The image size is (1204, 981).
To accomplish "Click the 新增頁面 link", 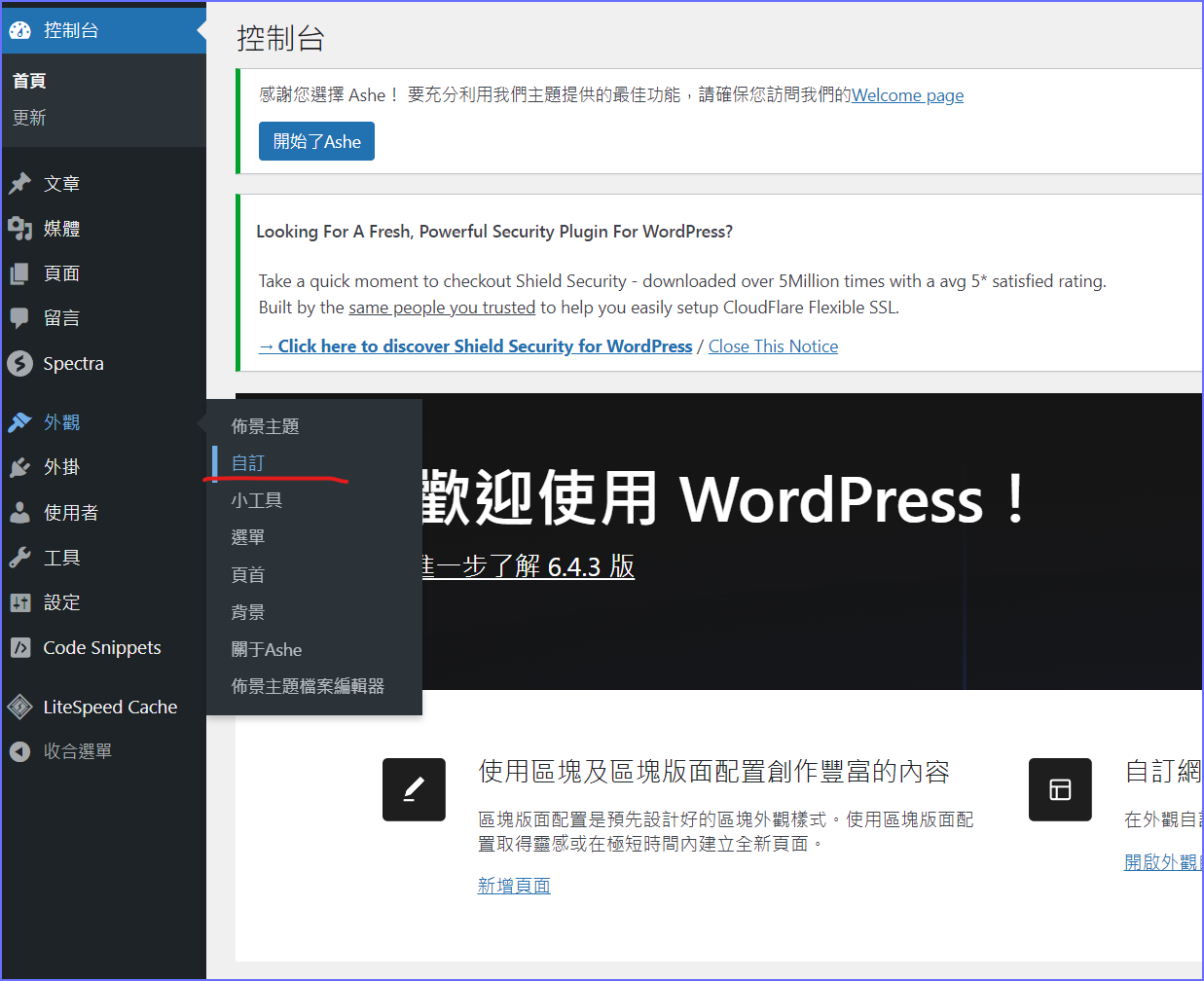I will pyautogui.click(x=514, y=886).
